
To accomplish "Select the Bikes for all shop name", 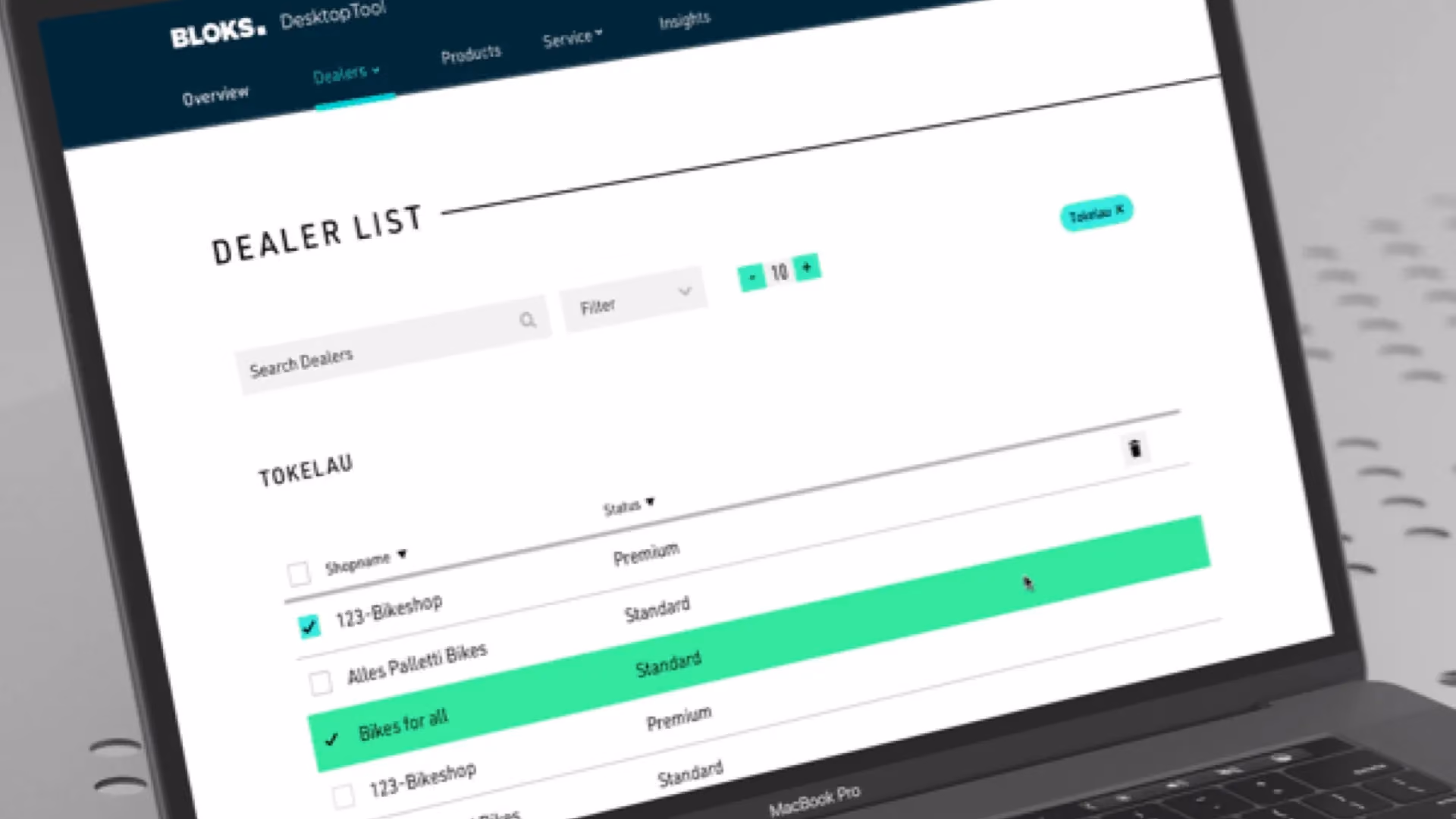I will (x=403, y=724).
